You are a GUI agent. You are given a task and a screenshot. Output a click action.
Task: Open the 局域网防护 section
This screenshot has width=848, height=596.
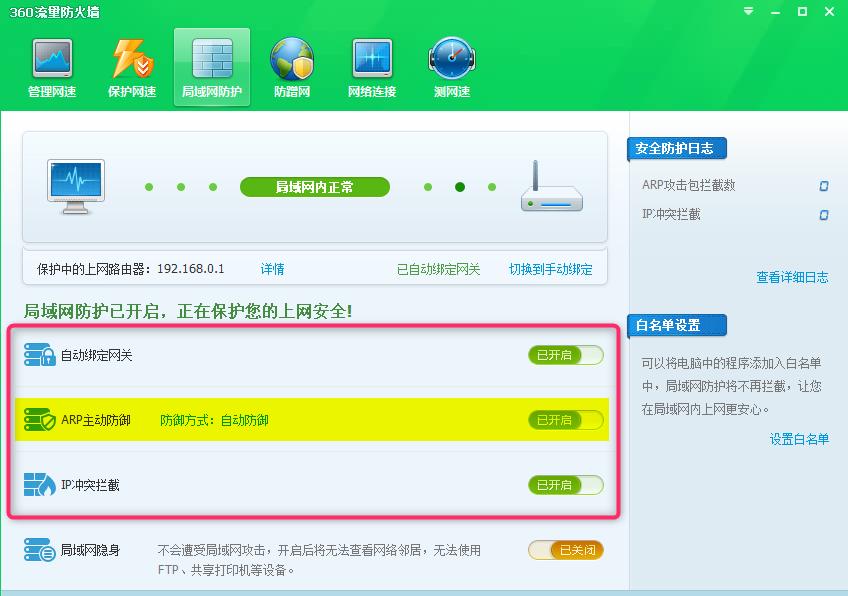click(x=211, y=66)
